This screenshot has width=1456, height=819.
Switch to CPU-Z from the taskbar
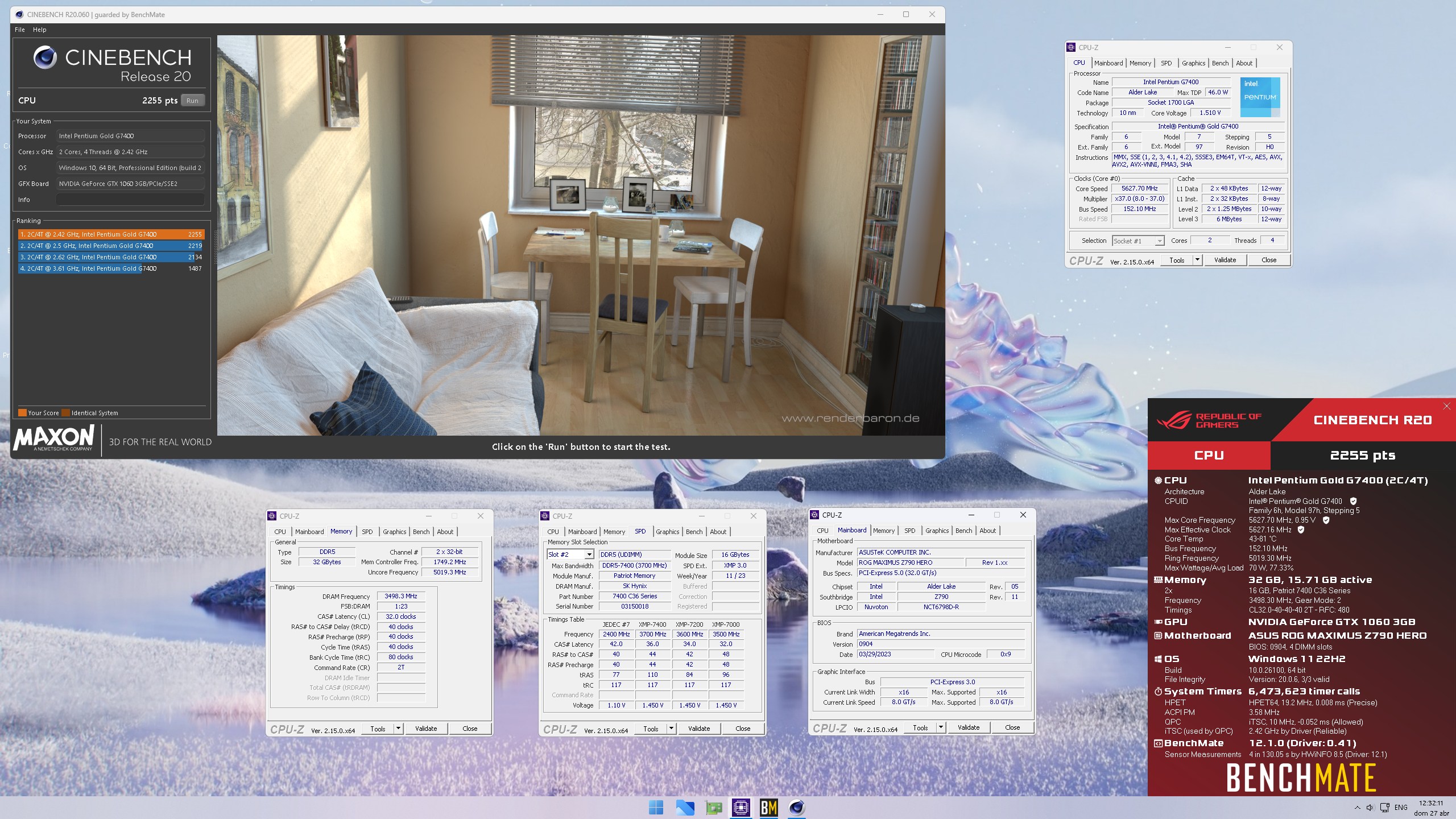[741, 807]
